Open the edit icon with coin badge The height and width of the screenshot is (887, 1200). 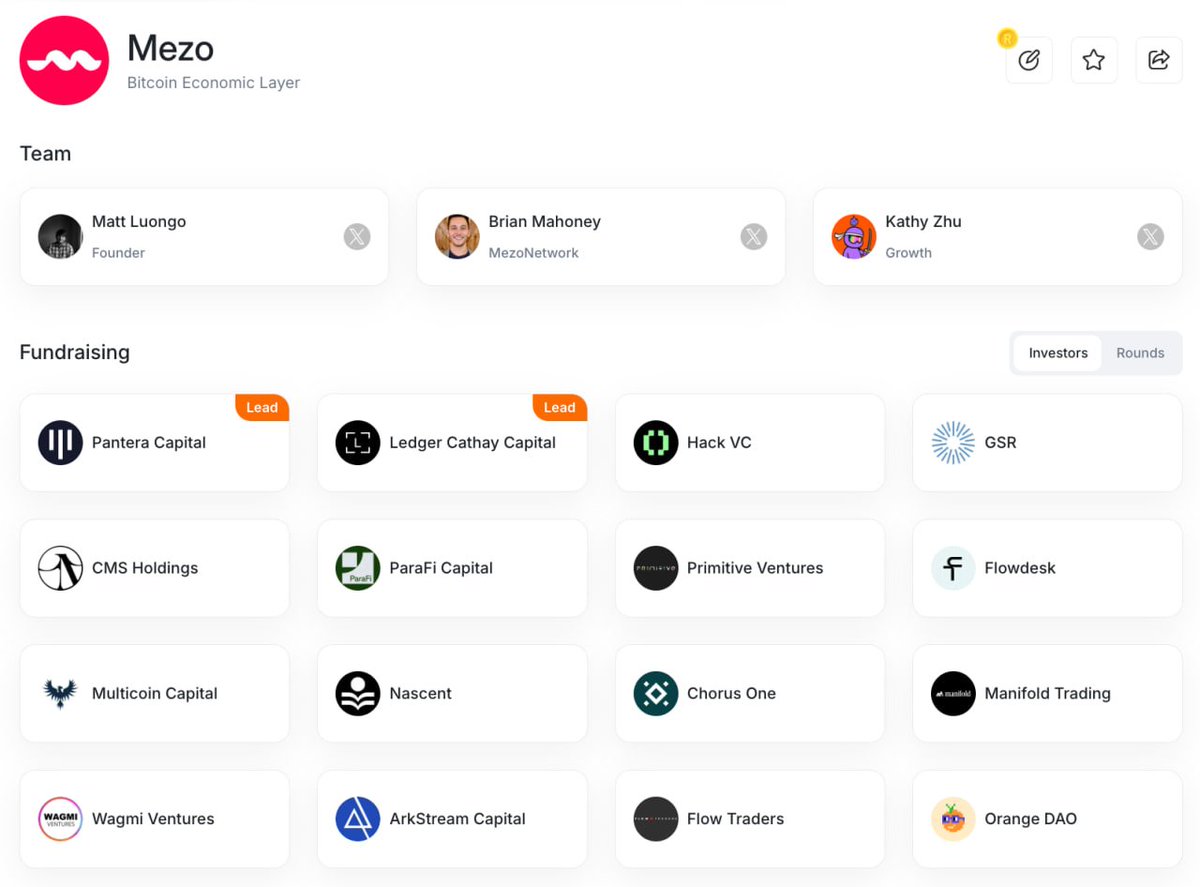pos(1029,60)
